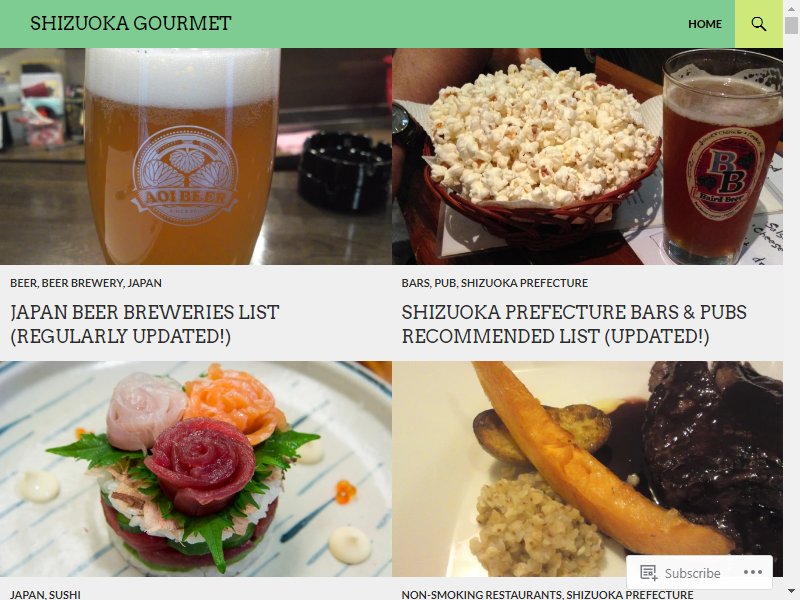
Task: Open the Shizuoka Gourmet site title
Action: click(x=131, y=23)
